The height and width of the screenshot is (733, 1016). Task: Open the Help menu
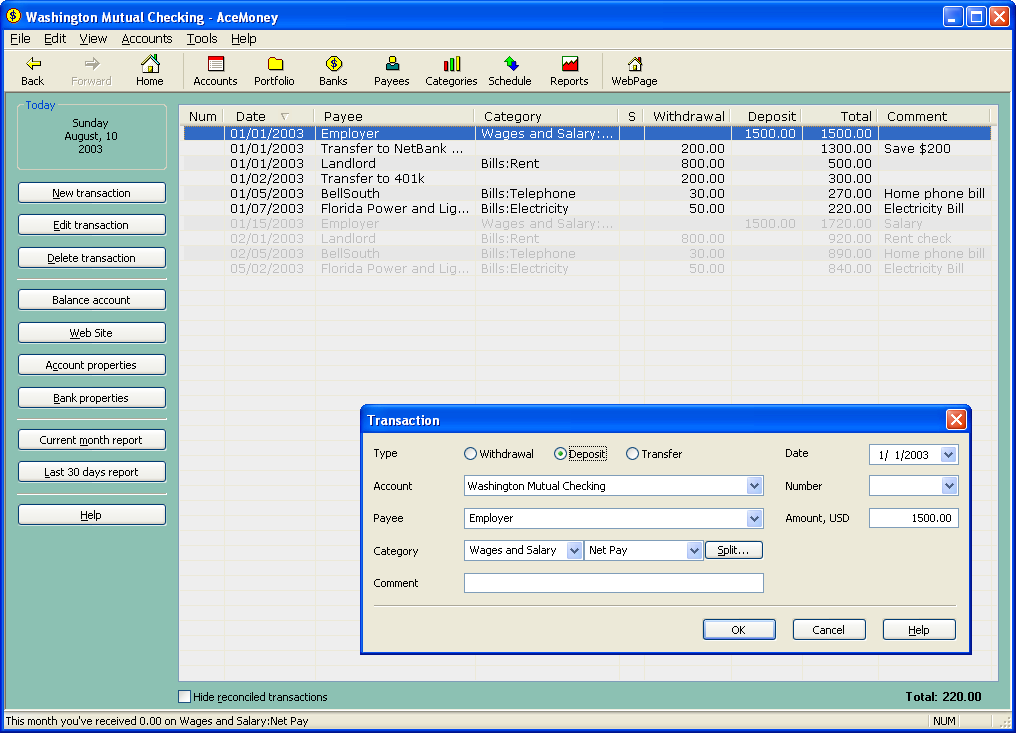click(244, 38)
